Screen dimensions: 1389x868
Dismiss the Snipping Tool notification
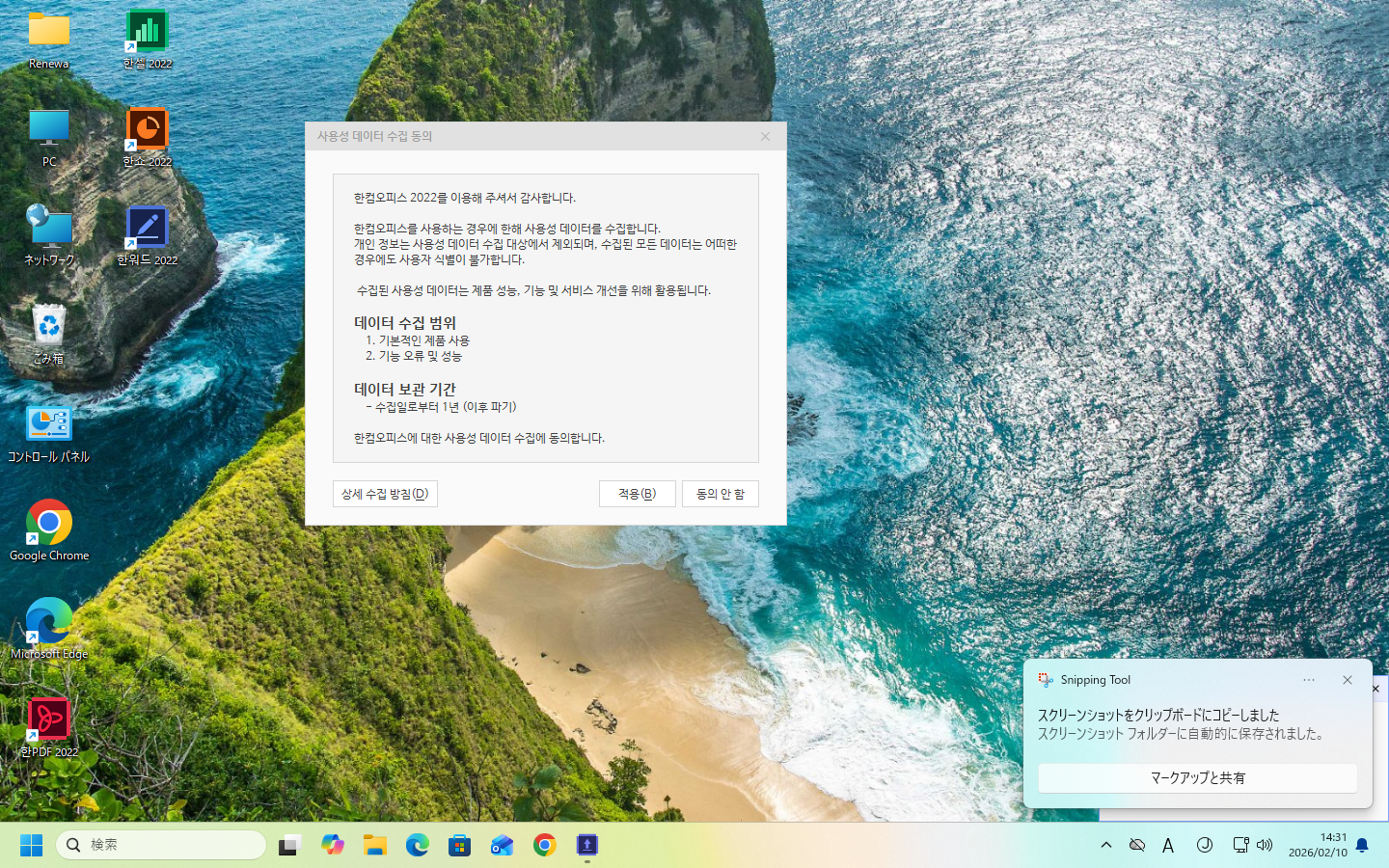pyautogui.click(x=1348, y=680)
